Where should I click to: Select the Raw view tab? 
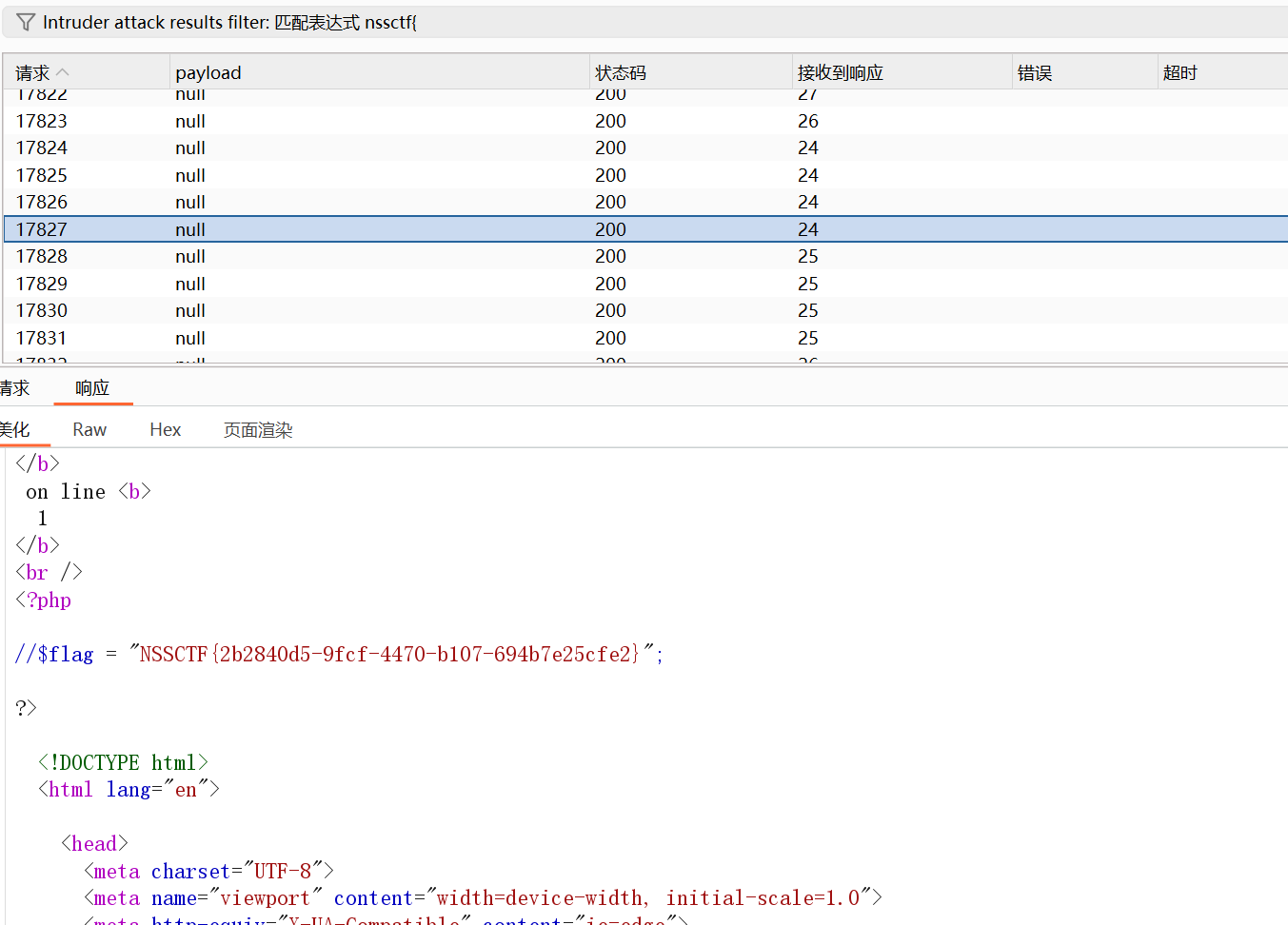(x=89, y=430)
